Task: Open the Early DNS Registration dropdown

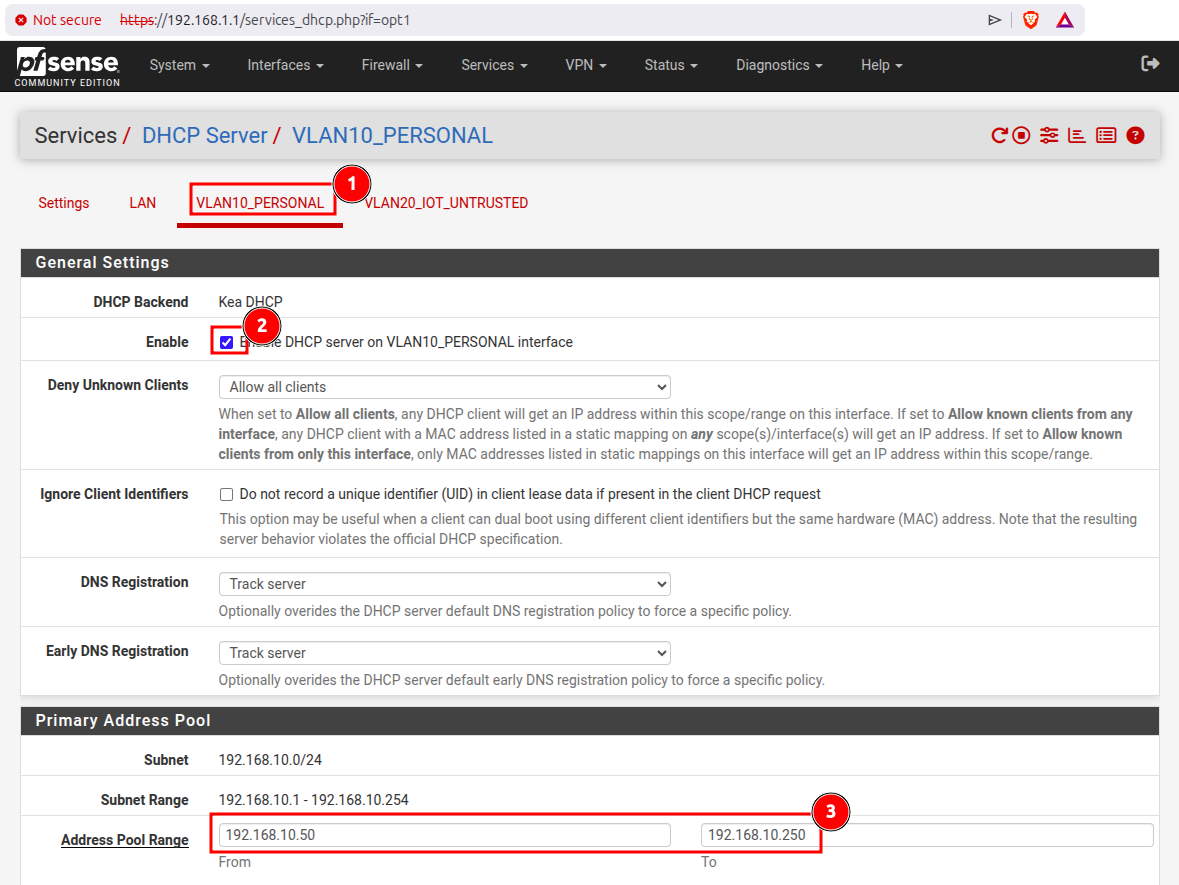Action: point(444,653)
